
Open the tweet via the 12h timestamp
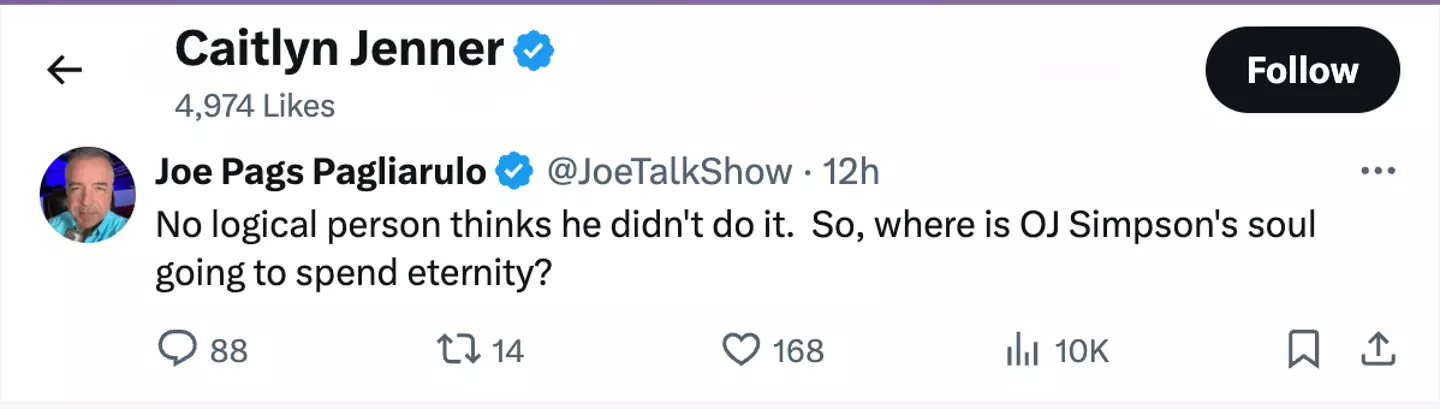pyautogui.click(x=850, y=172)
